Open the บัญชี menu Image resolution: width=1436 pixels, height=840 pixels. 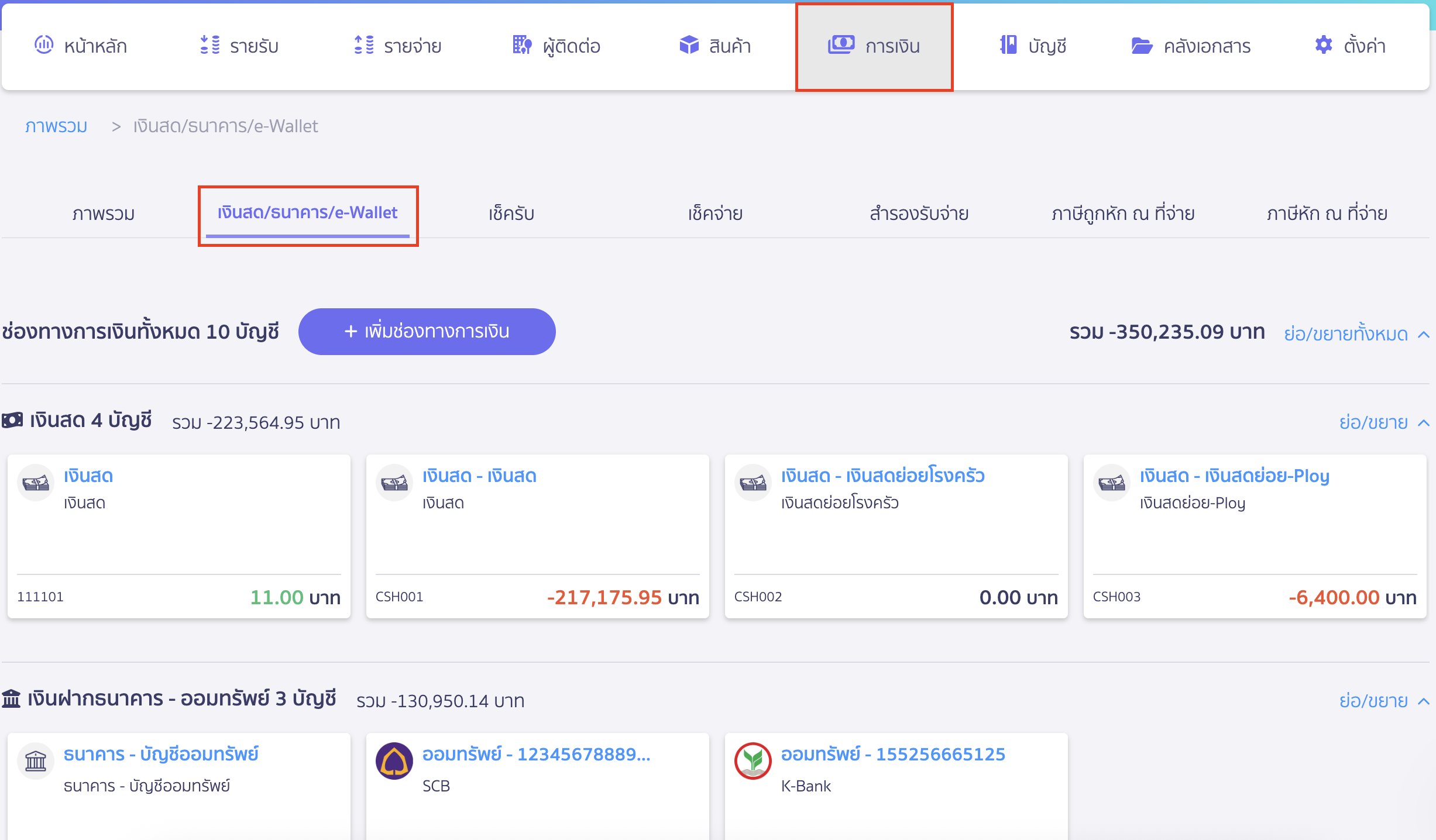tap(1033, 46)
